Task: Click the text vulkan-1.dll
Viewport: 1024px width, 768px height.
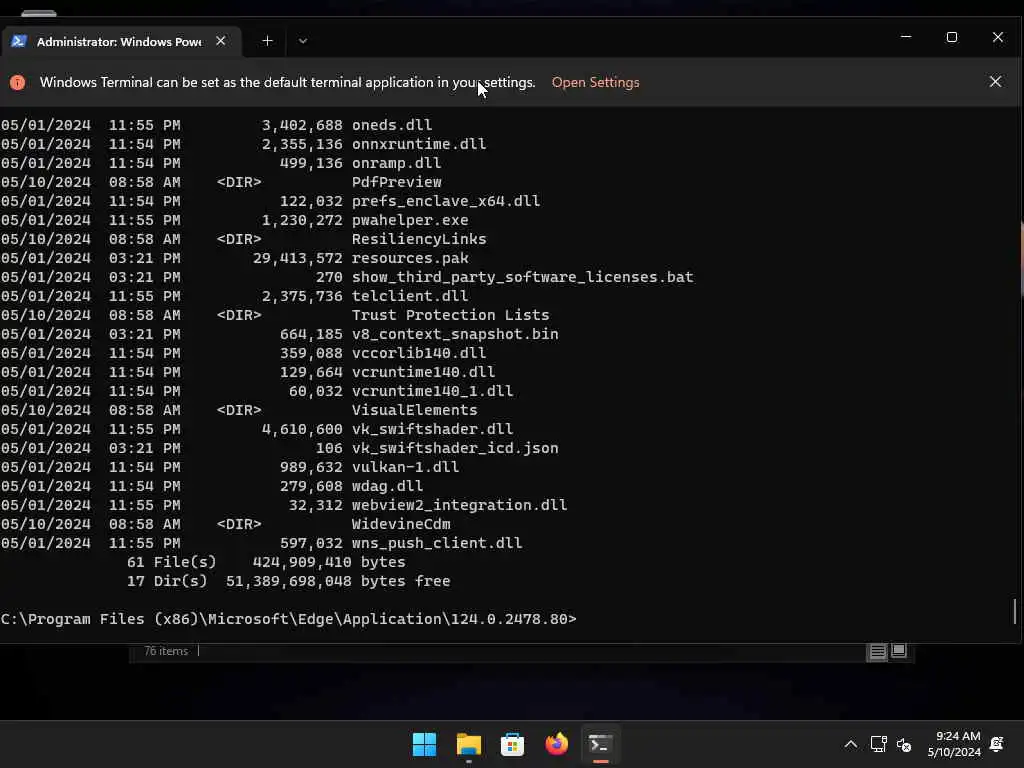Action: (406, 467)
